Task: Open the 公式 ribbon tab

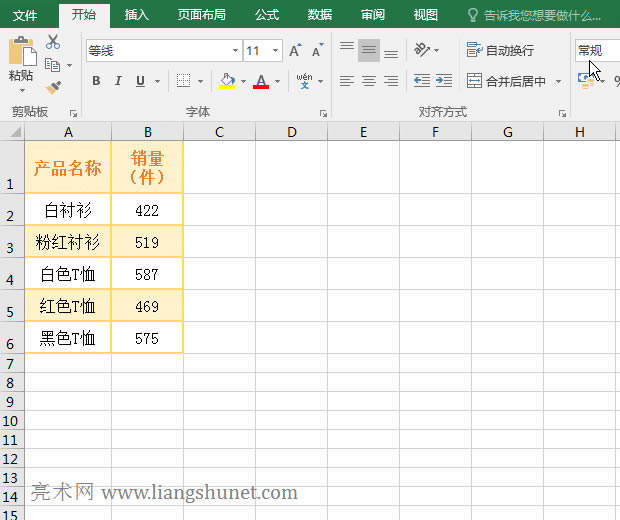Action: tap(267, 15)
